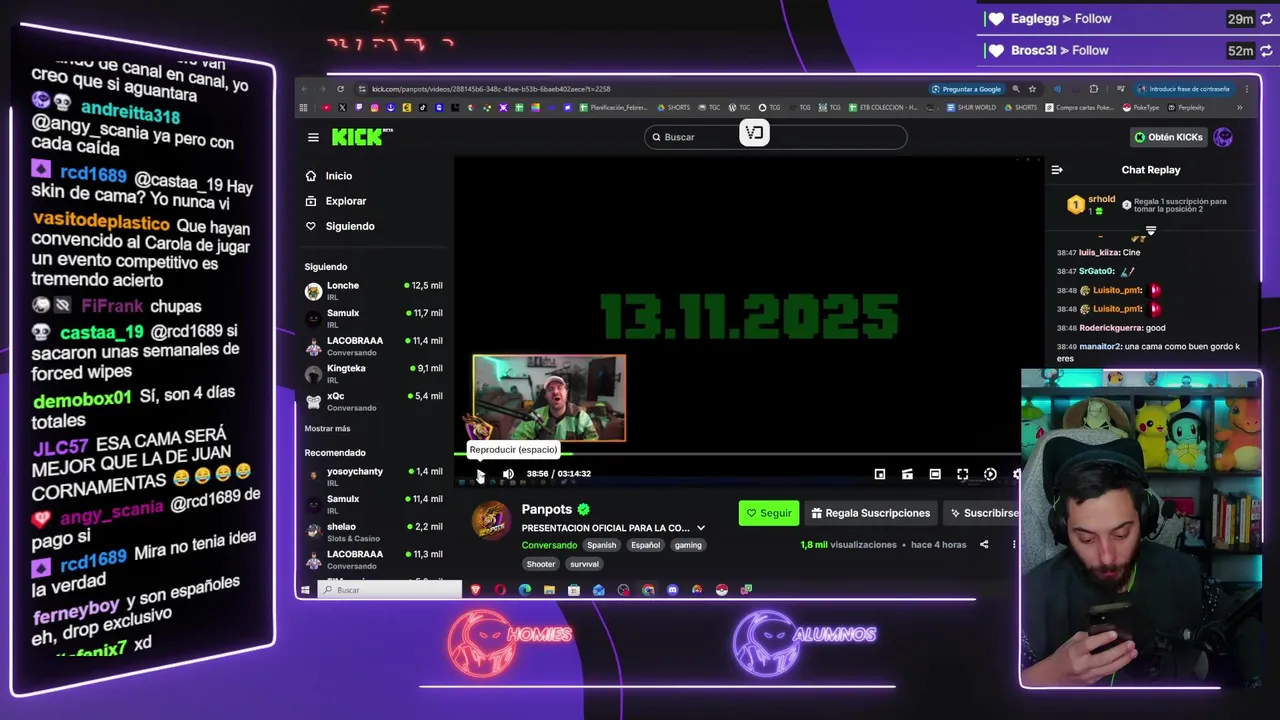The width and height of the screenshot is (1280, 720).
Task: Open xQc channel in sidebar
Action: coord(373,401)
